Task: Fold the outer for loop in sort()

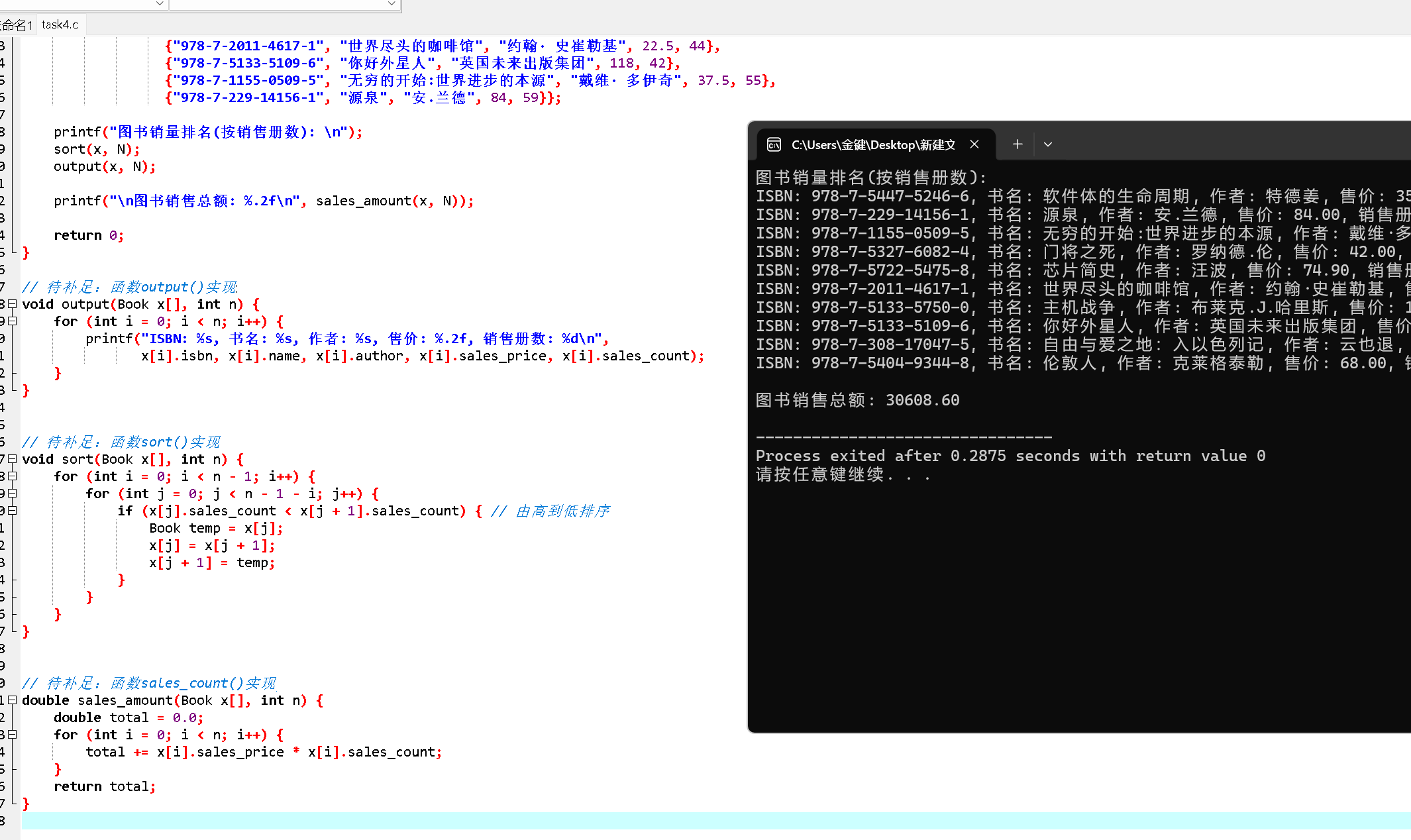Action: 12,476
